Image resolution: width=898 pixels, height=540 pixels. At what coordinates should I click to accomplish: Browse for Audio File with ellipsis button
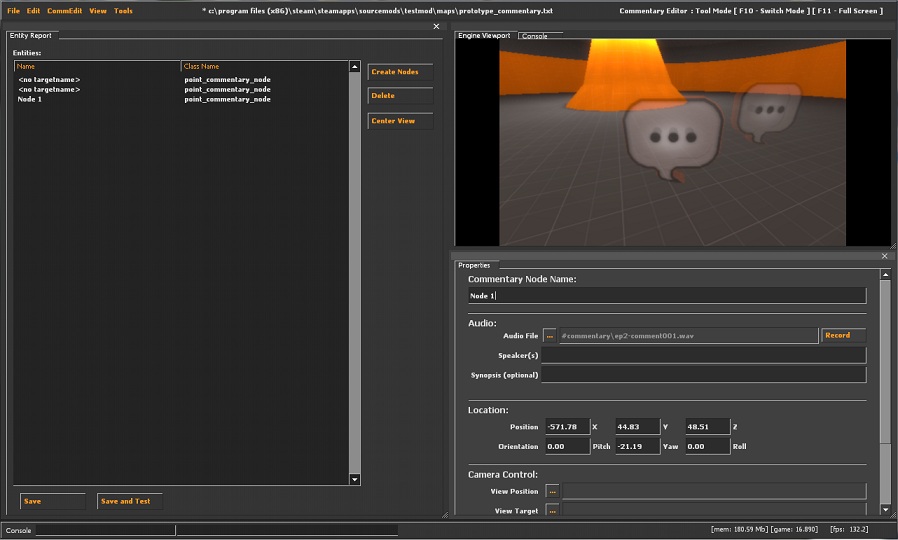tap(550, 336)
